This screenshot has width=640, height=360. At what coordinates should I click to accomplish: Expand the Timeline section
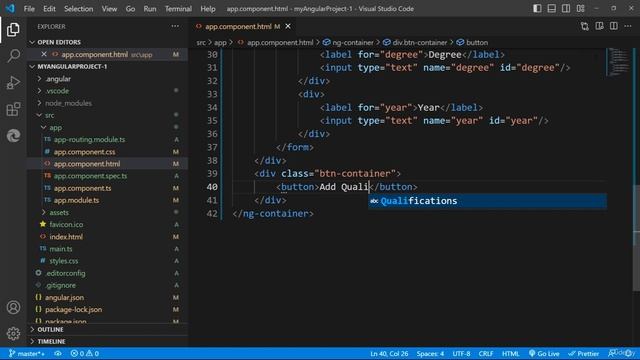(x=108, y=341)
